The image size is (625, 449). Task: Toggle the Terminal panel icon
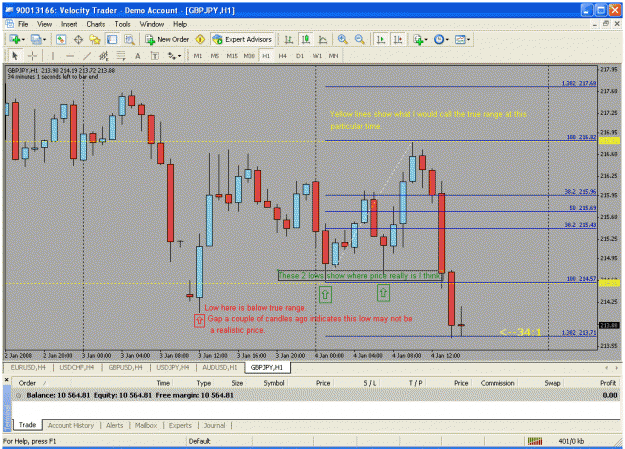[x=112, y=39]
